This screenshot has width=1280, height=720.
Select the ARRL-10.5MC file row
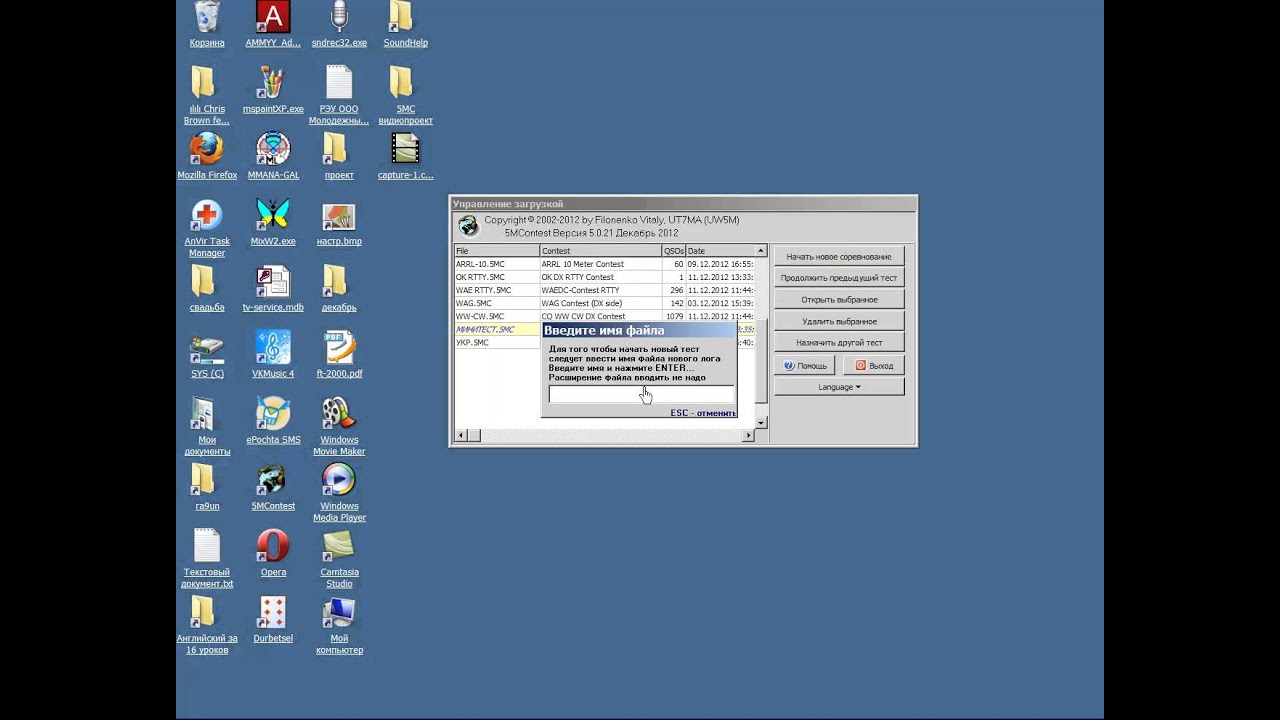(x=605, y=264)
